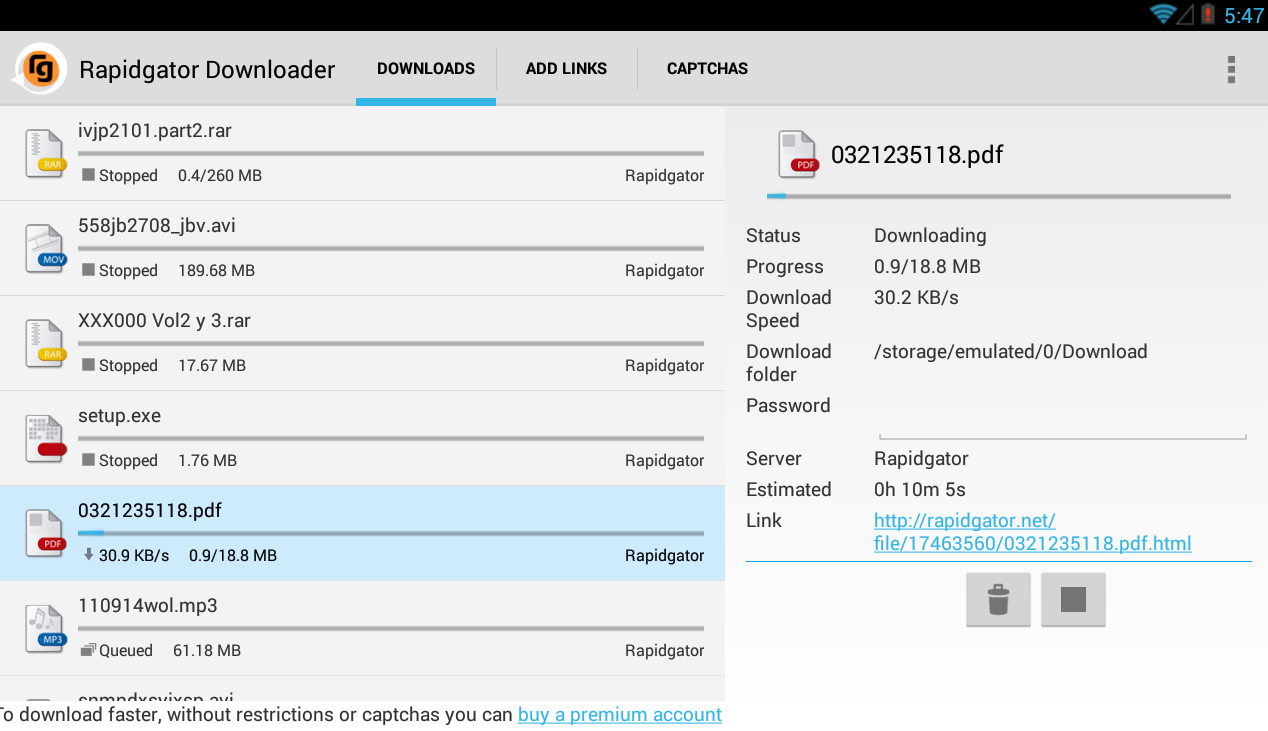The image size is (1268, 731).
Task: Tap the Rapidgator label on the setup.exe row
Action: [x=665, y=461]
